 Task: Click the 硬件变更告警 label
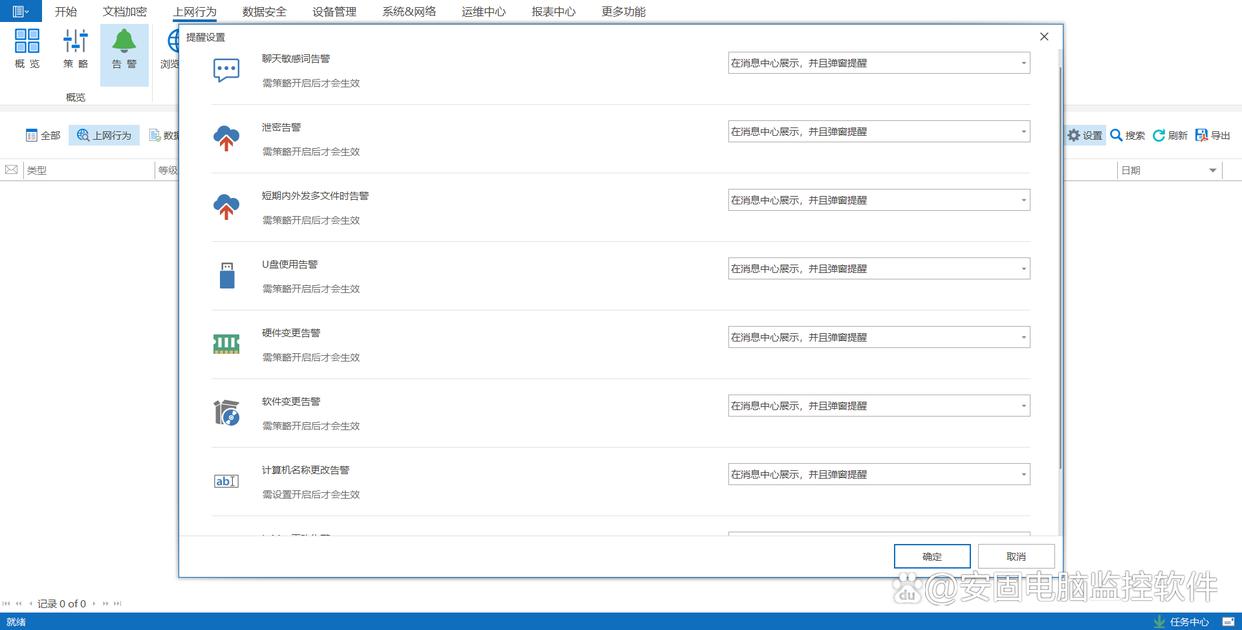tap(291, 333)
